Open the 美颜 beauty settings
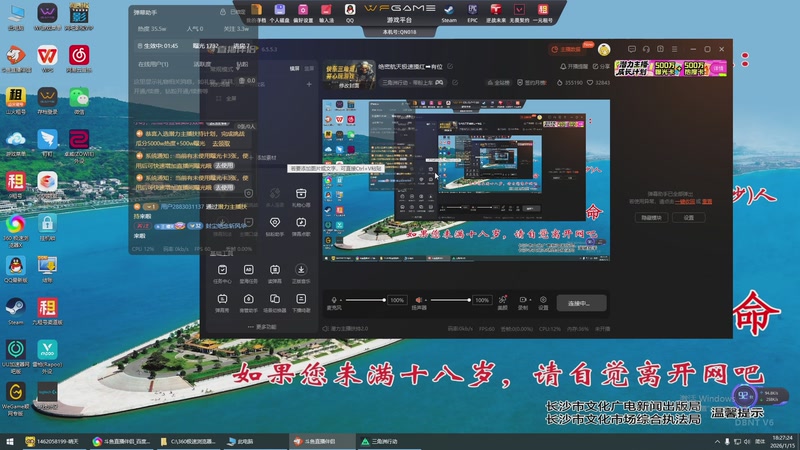 (503, 303)
